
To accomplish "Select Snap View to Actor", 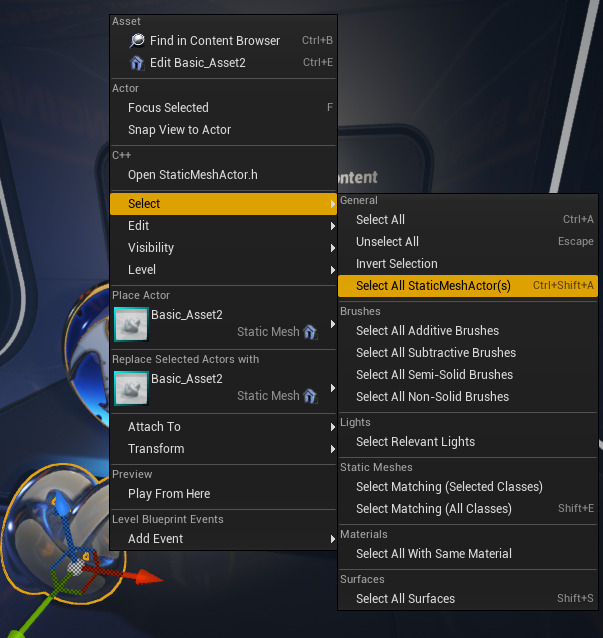I will pyautogui.click(x=223, y=130).
